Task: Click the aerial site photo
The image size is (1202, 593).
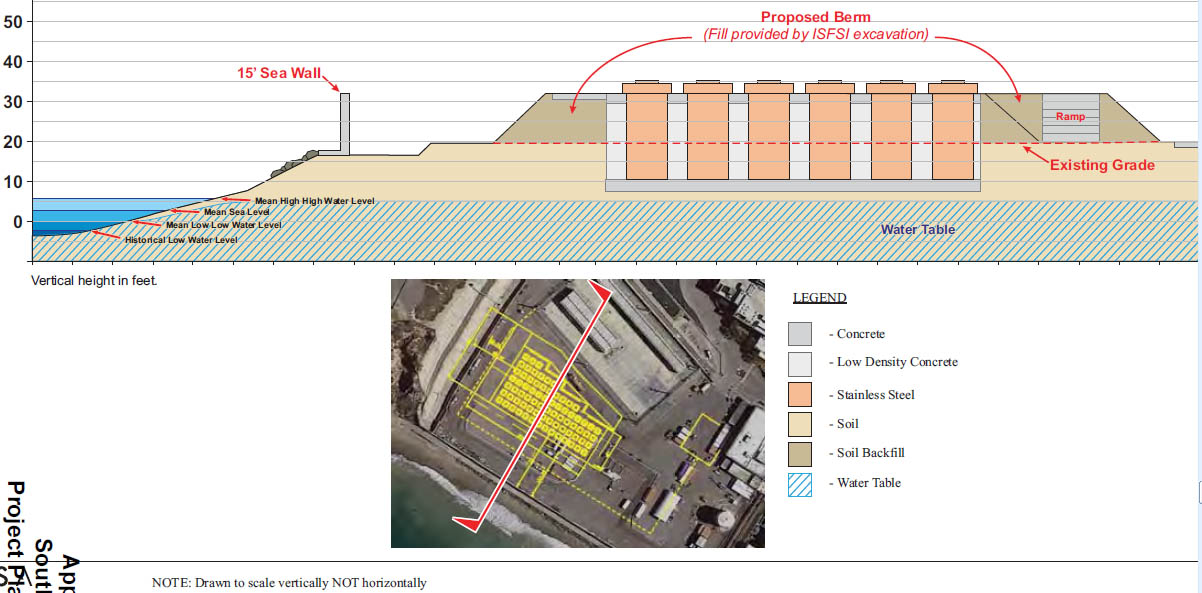Action: pyautogui.click(x=577, y=413)
